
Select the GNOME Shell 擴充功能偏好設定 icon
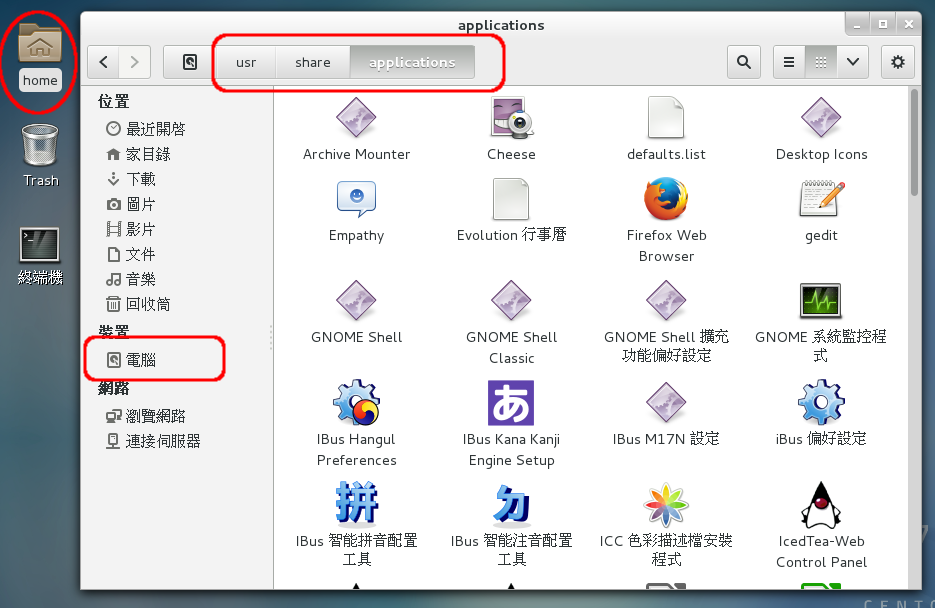point(666,301)
